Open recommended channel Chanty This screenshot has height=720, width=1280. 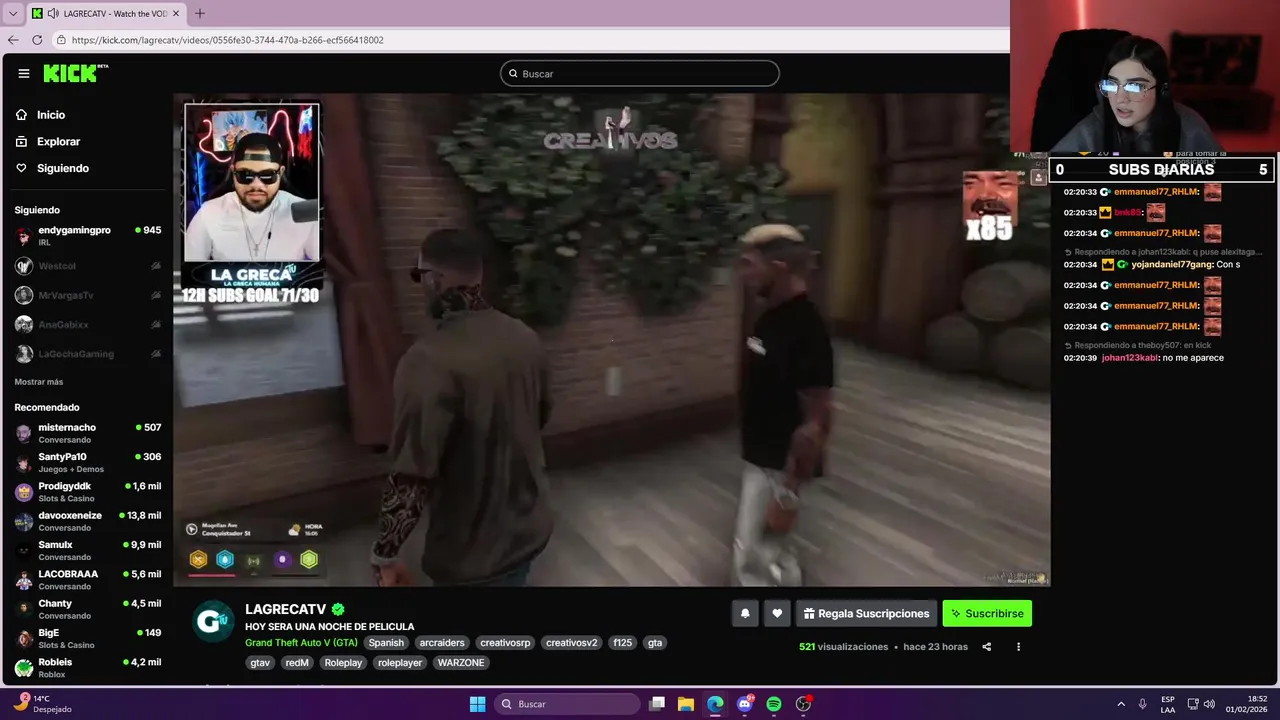(87, 609)
